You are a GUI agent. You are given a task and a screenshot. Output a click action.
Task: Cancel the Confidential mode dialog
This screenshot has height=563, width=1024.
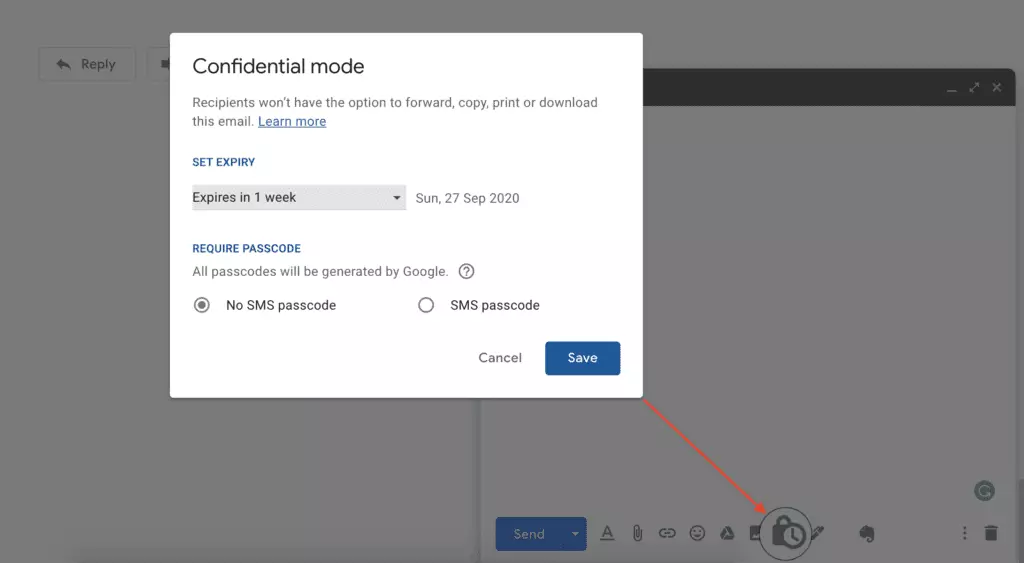[x=500, y=358]
